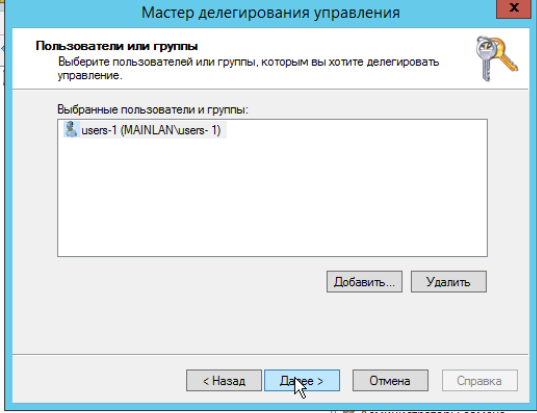This screenshot has width=537, height=413.
Task: Click empty space in the selected users list
Action: pyautogui.click(x=272, y=199)
